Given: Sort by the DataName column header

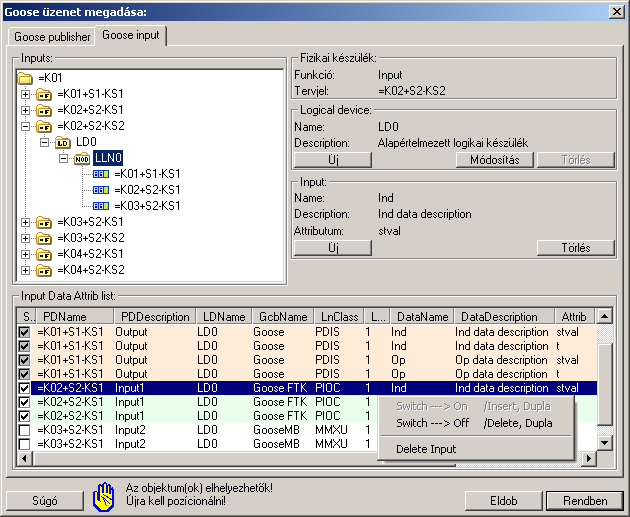Looking at the screenshot, I should click(422, 317).
